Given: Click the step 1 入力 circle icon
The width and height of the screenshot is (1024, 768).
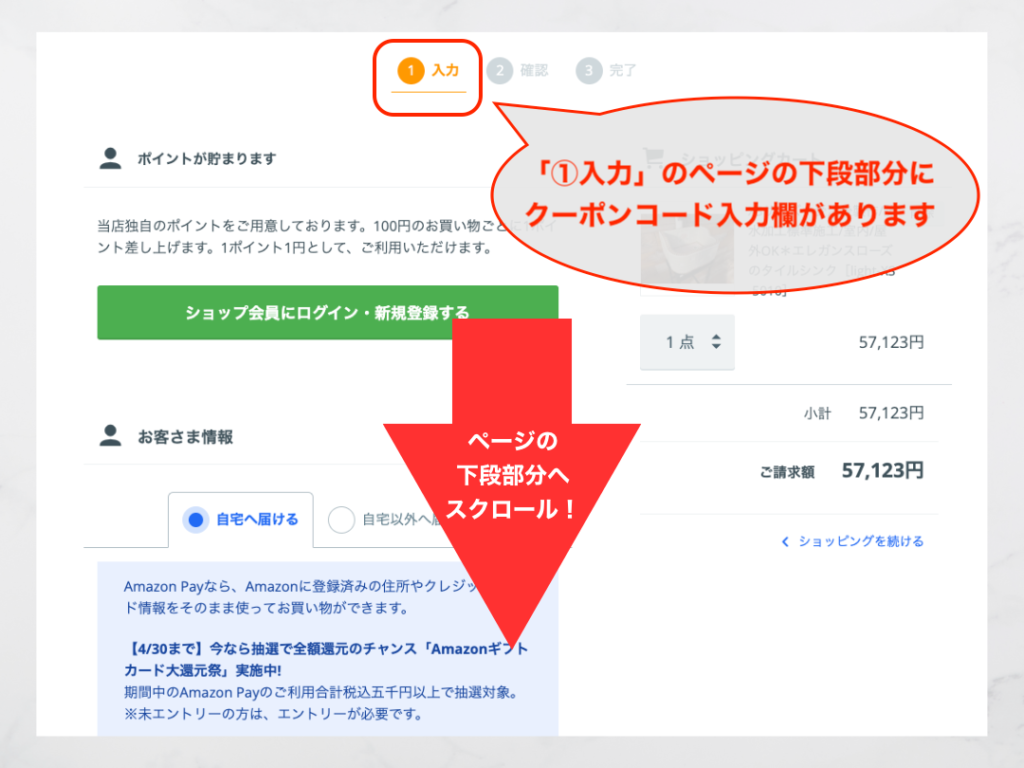Looking at the screenshot, I should 411,70.
